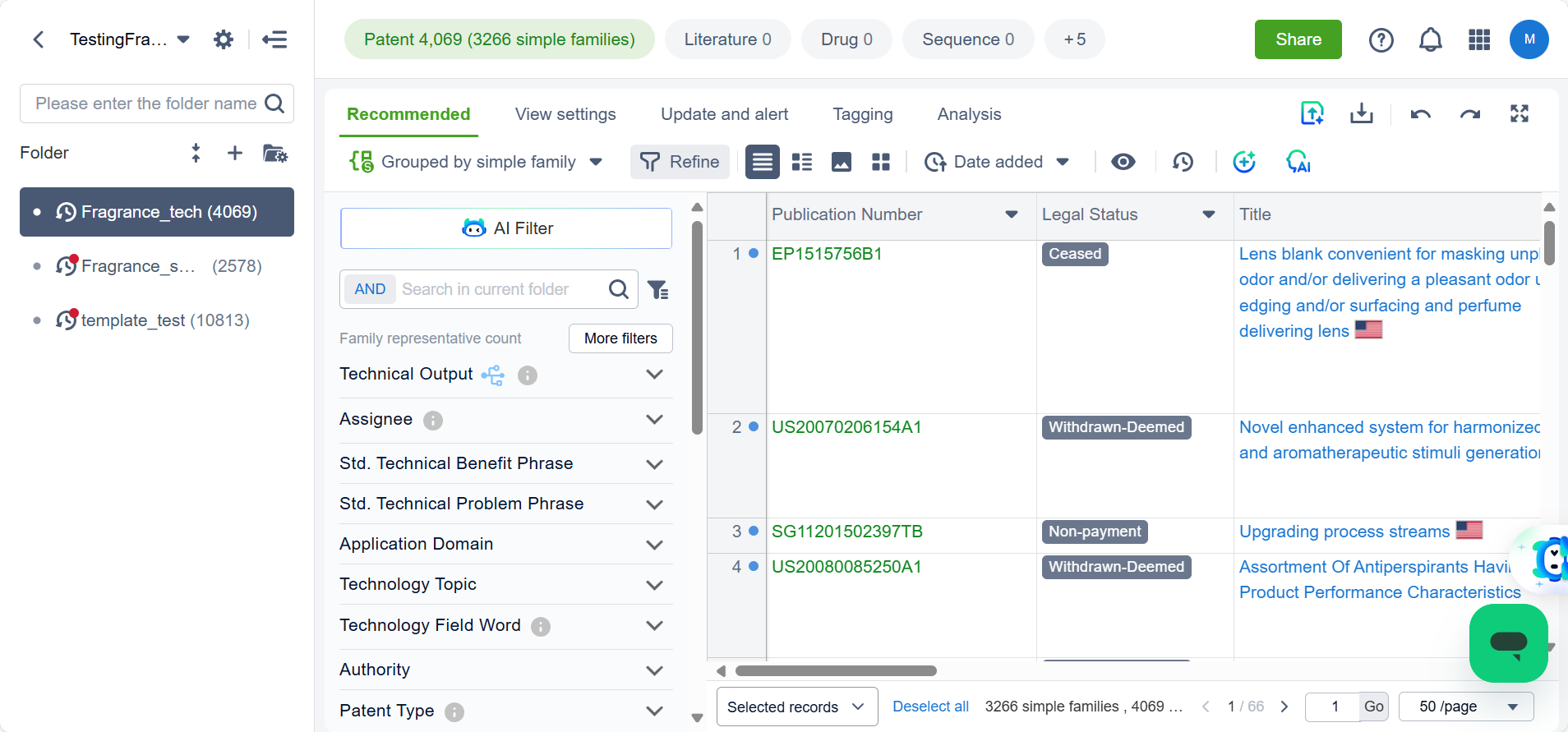1568x732 pixels.
Task: Open the notifications bell
Action: point(1430,39)
